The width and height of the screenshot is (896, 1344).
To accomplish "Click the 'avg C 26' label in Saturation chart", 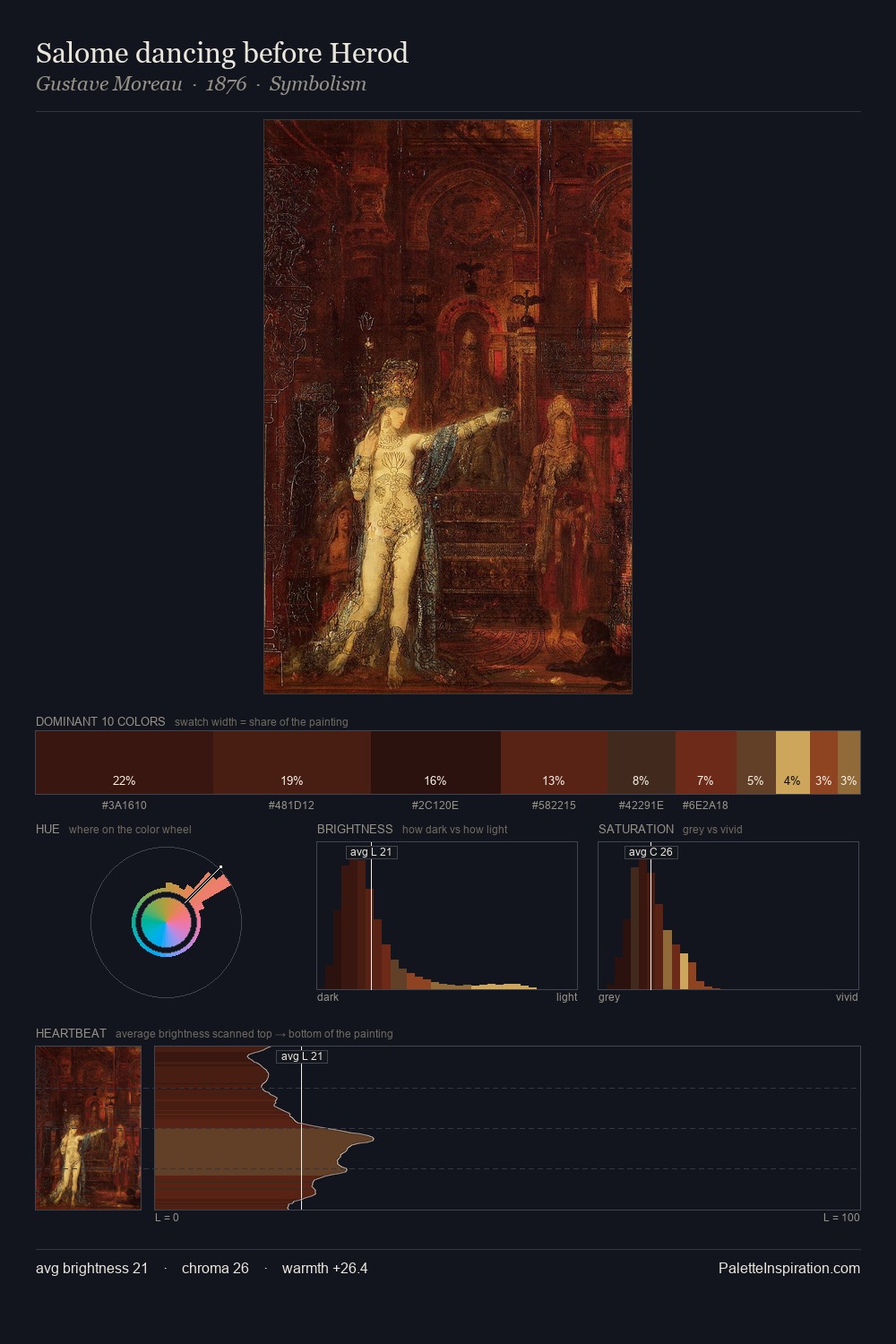I will (650, 852).
